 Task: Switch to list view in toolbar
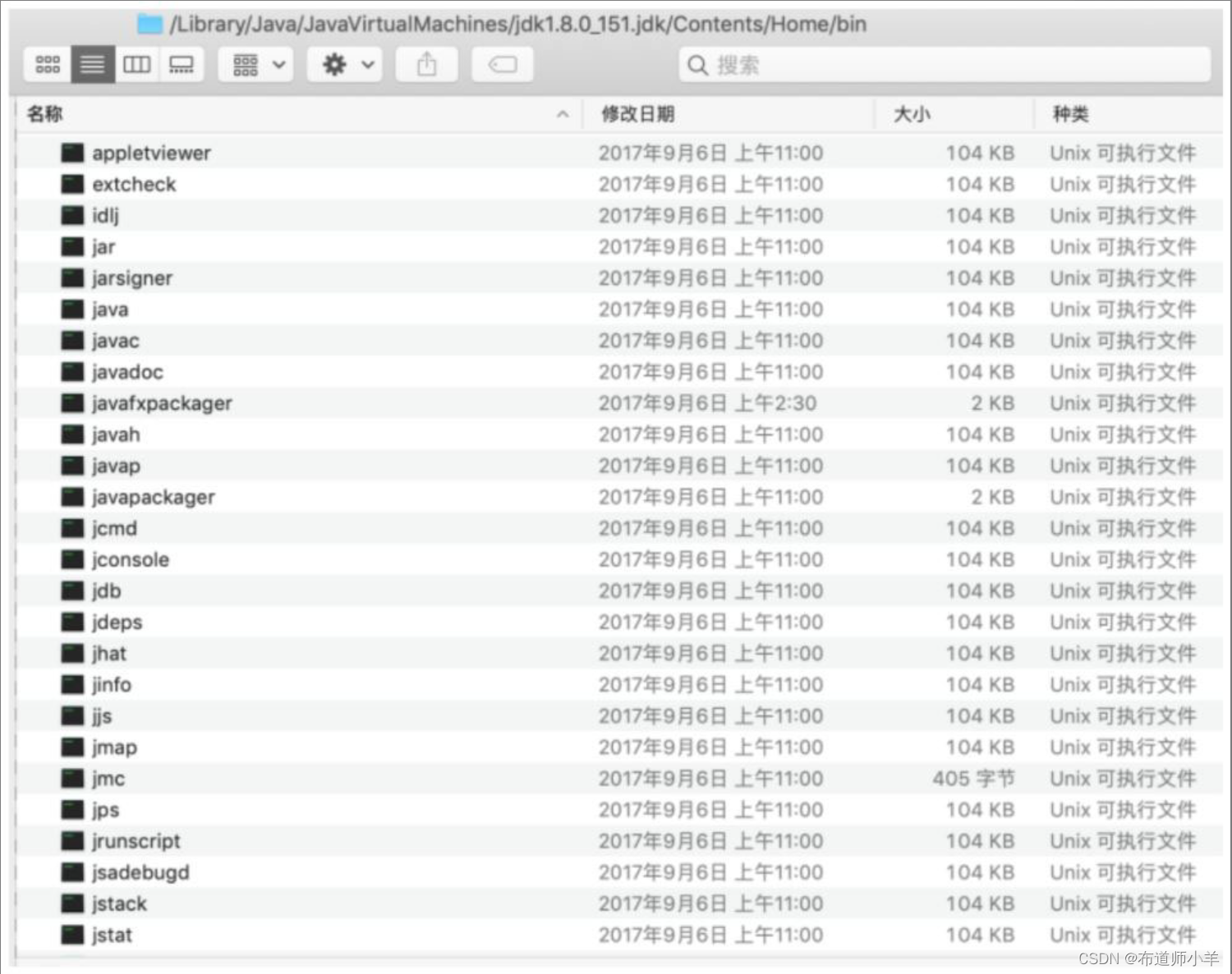point(93,64)
